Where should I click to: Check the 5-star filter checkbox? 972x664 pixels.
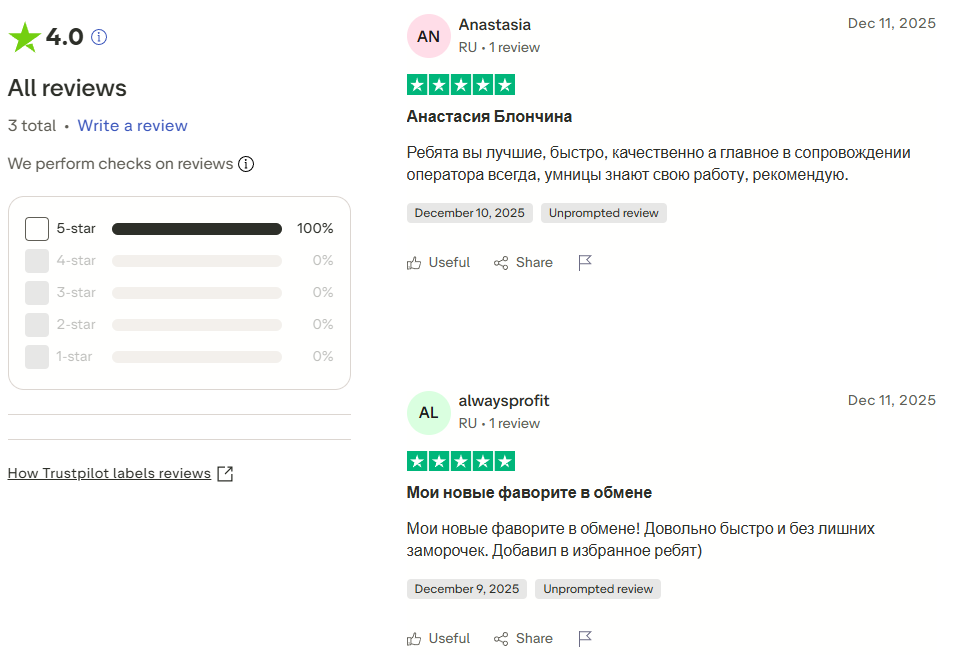(x=37, y=229)
